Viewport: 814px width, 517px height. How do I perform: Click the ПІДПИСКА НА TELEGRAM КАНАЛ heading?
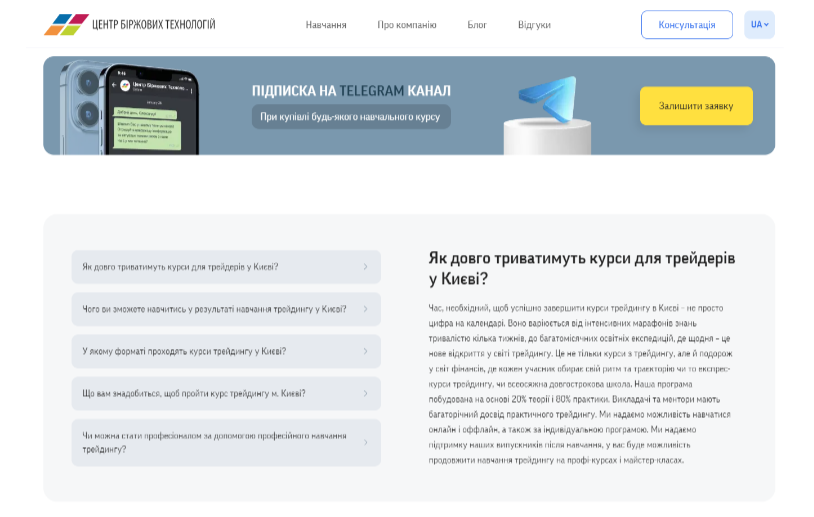pyautogui.click(x=351, y=91)
